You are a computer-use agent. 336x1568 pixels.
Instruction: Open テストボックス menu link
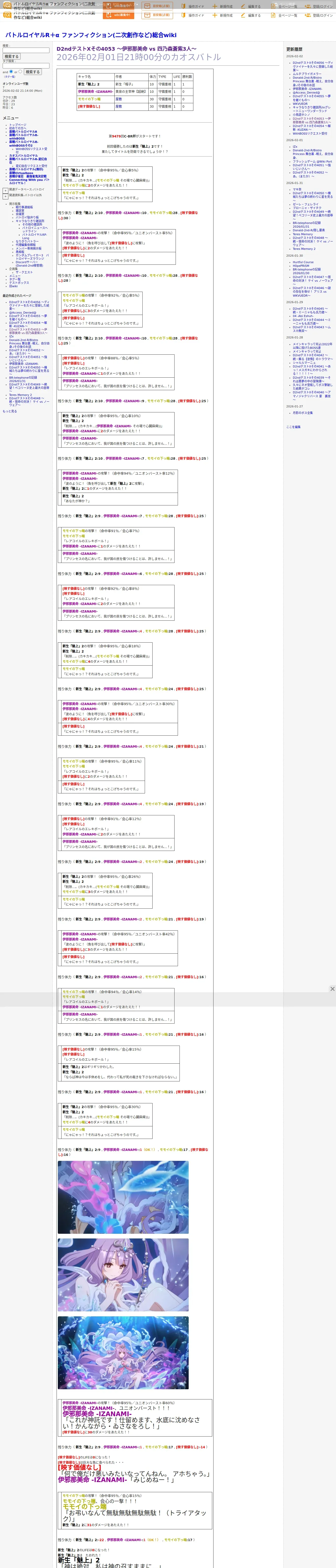pos(19,283)
